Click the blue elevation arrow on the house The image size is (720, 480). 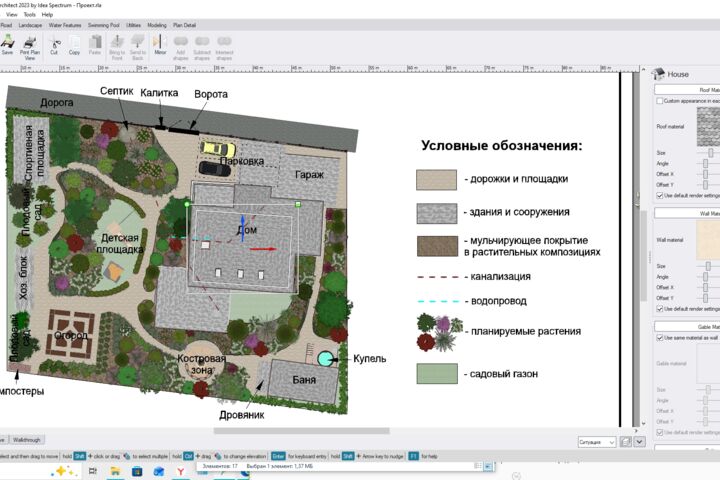242,228
